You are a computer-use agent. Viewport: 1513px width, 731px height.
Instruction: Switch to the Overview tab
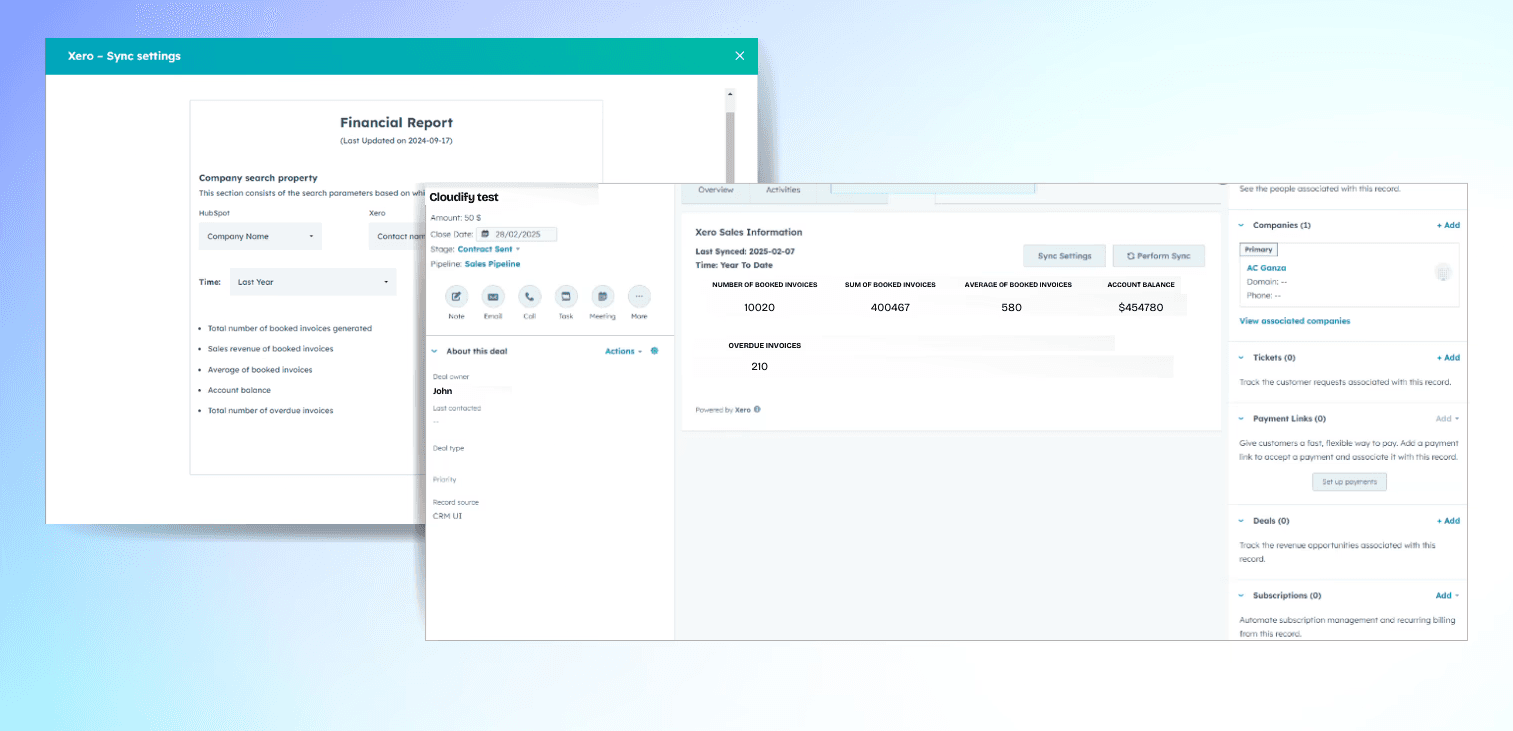point(716,190)
